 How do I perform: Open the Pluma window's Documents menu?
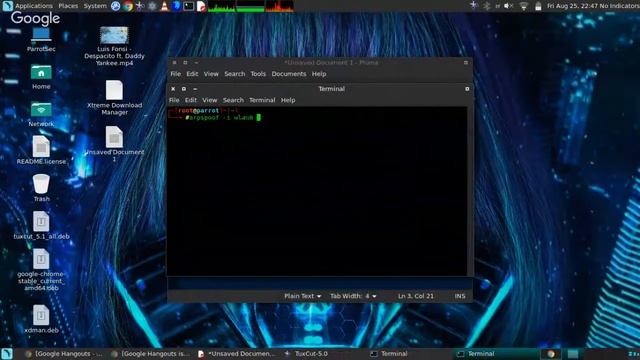(289, 74)
